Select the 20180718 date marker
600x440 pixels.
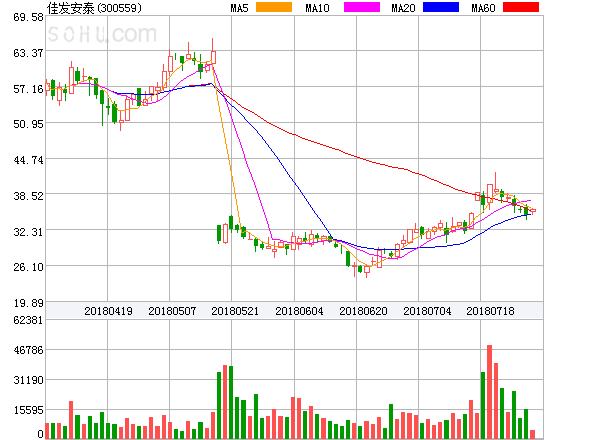490,311
